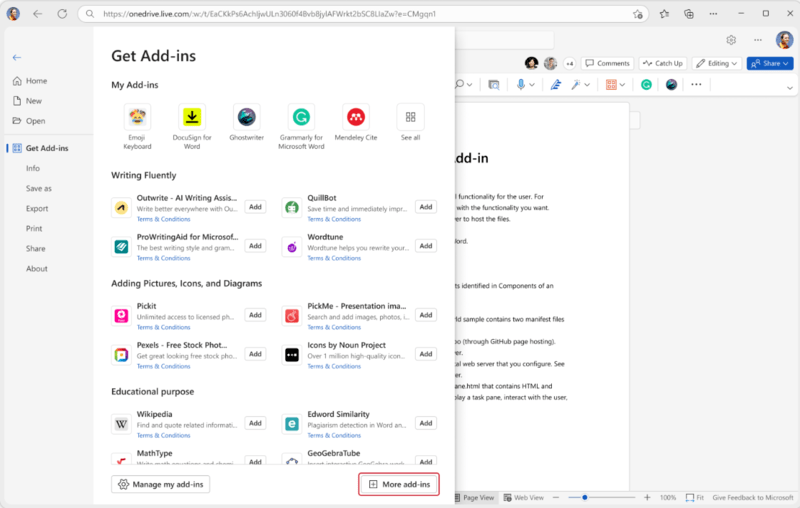Open the Share dropdown button

[x=770, y=63]
